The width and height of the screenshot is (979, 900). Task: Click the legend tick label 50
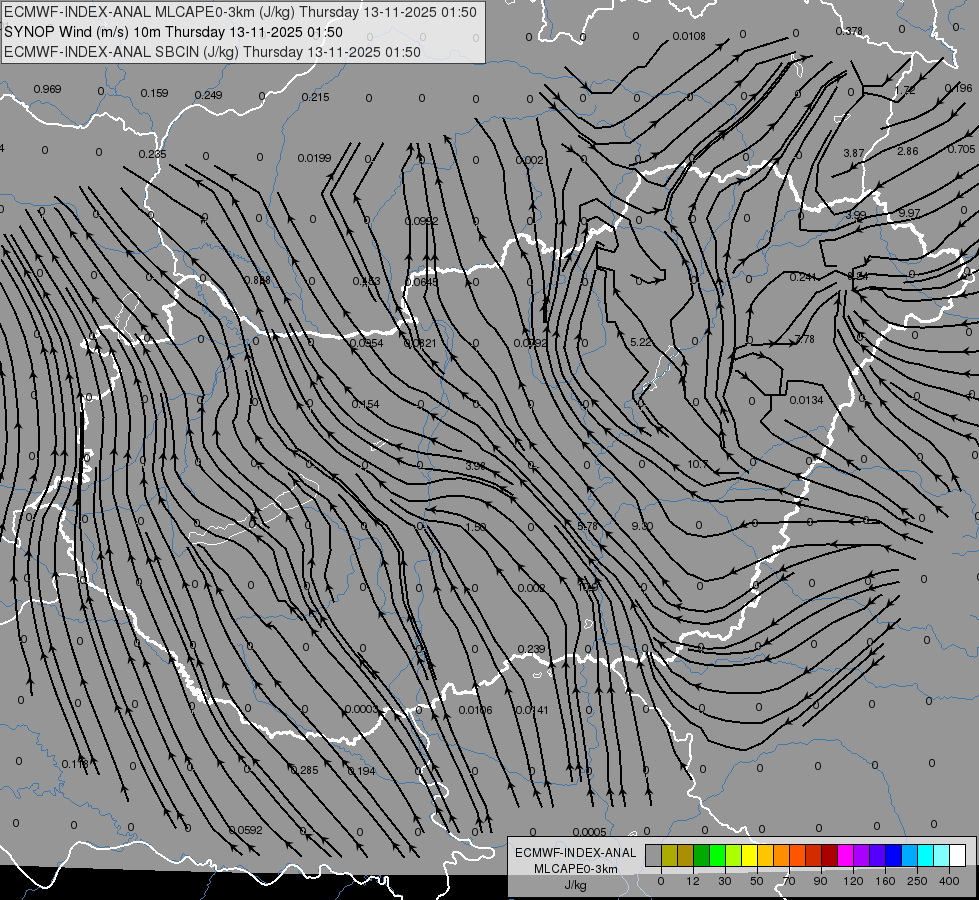point(757,881)
